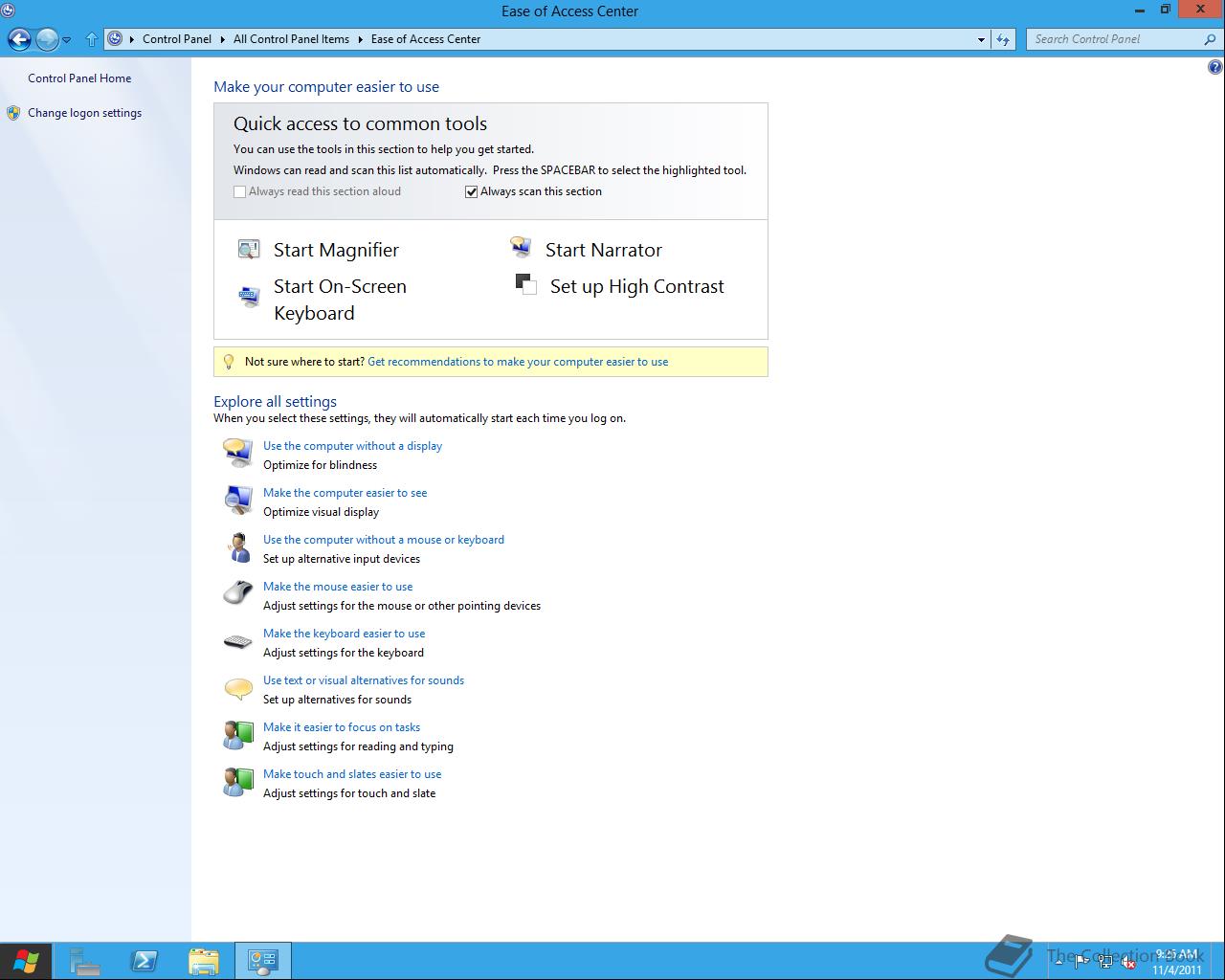The width and height of the screenshot is (1225, 980).
Task: Expand the address bar history dropdown
Action: pyautogui.click(x=981, y=39)
